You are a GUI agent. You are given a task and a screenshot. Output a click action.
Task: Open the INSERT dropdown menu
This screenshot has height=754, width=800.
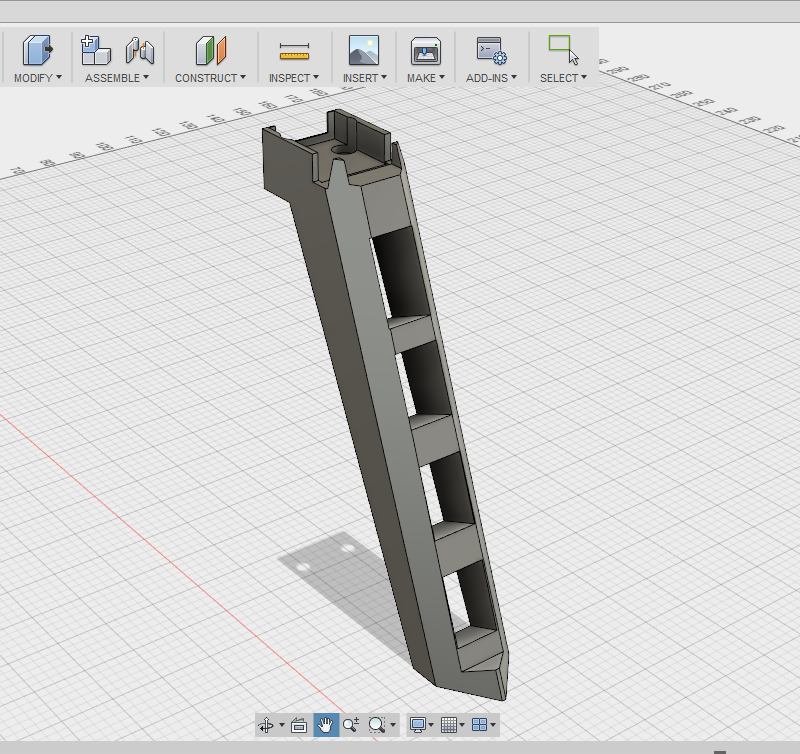tap(365, 78)
